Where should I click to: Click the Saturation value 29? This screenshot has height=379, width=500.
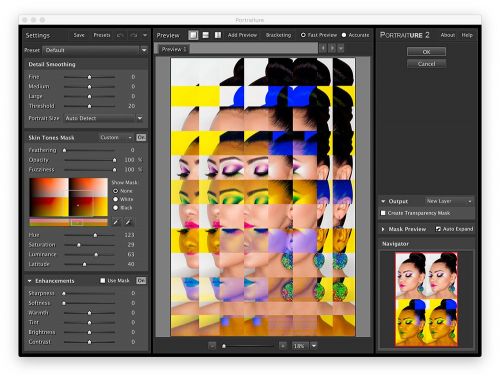tap(131, 245)
